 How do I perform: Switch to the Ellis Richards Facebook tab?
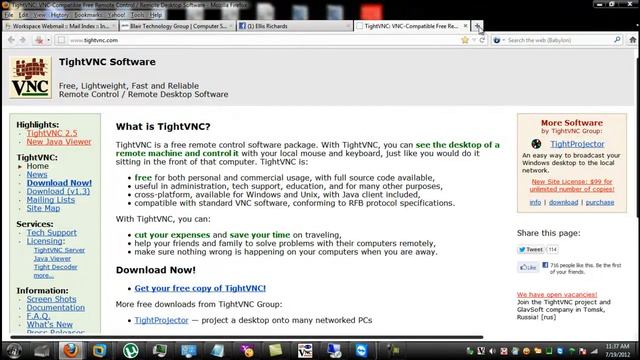(295, 26)
